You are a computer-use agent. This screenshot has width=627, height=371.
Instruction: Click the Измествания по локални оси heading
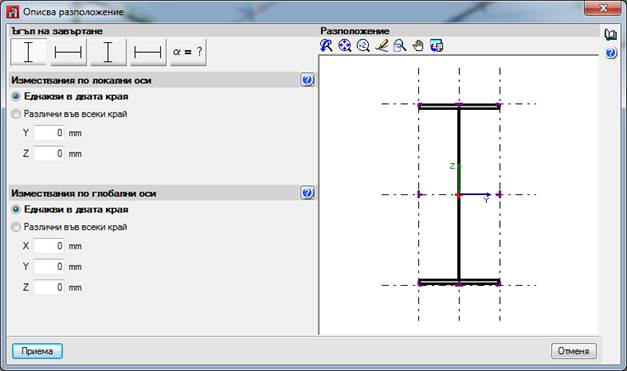tap(81, 80)
